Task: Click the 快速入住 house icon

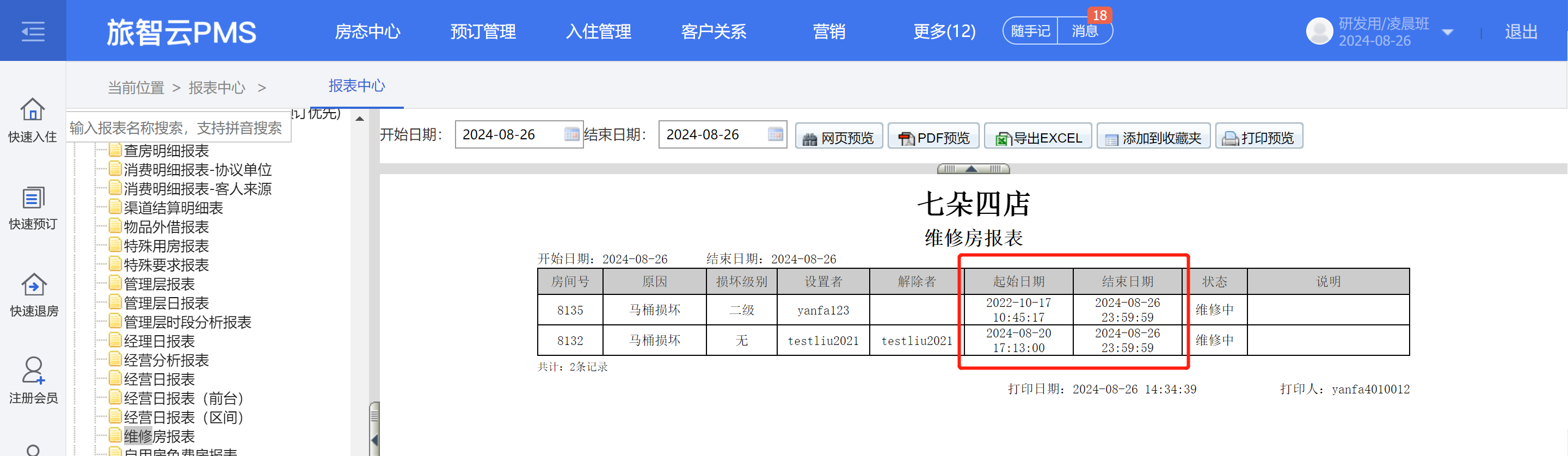Action: click(32, 109)
